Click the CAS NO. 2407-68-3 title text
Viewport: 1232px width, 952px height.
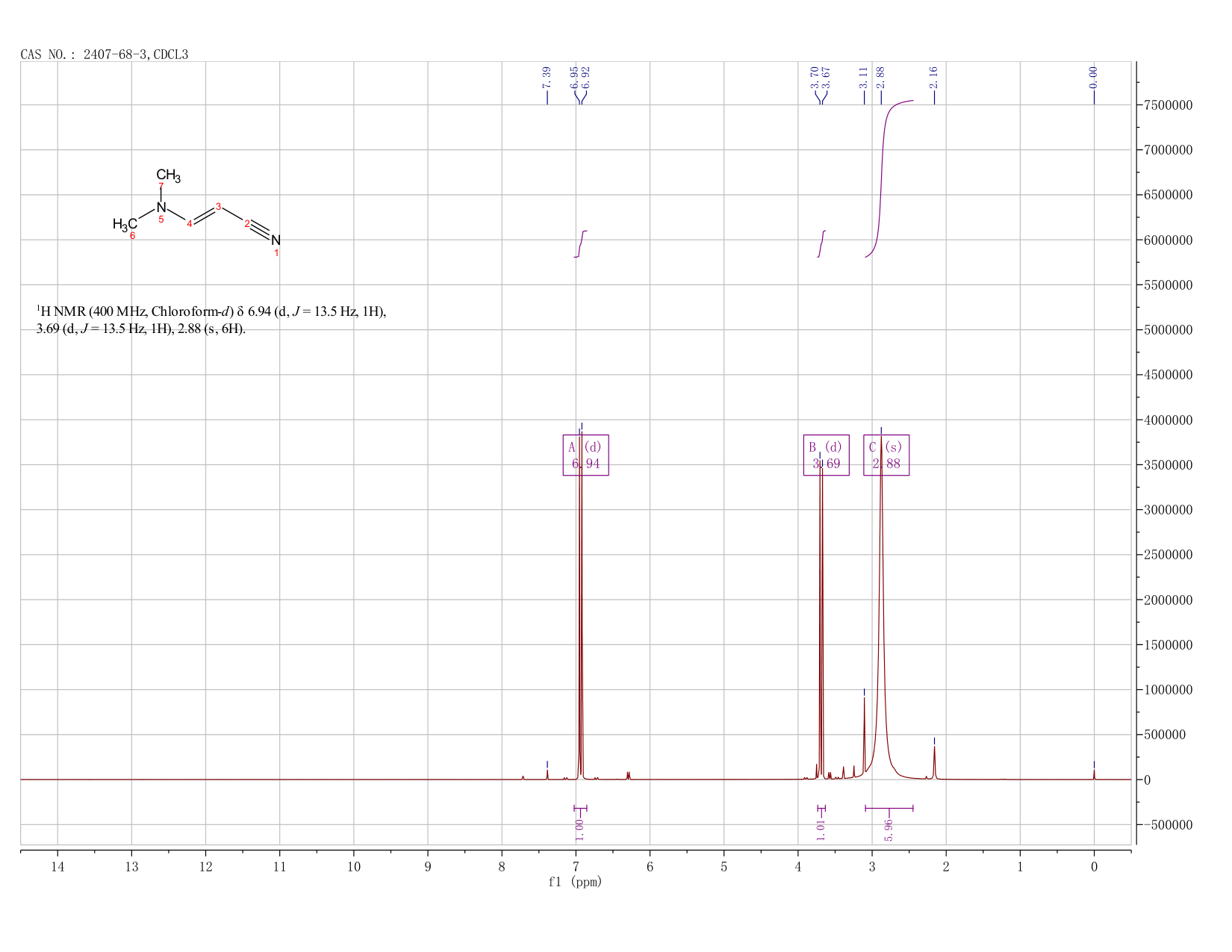coord(105,55)
